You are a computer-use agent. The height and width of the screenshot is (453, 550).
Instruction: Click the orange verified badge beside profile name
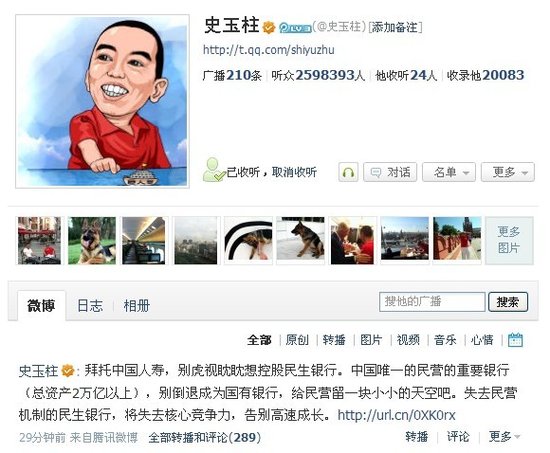269,27
